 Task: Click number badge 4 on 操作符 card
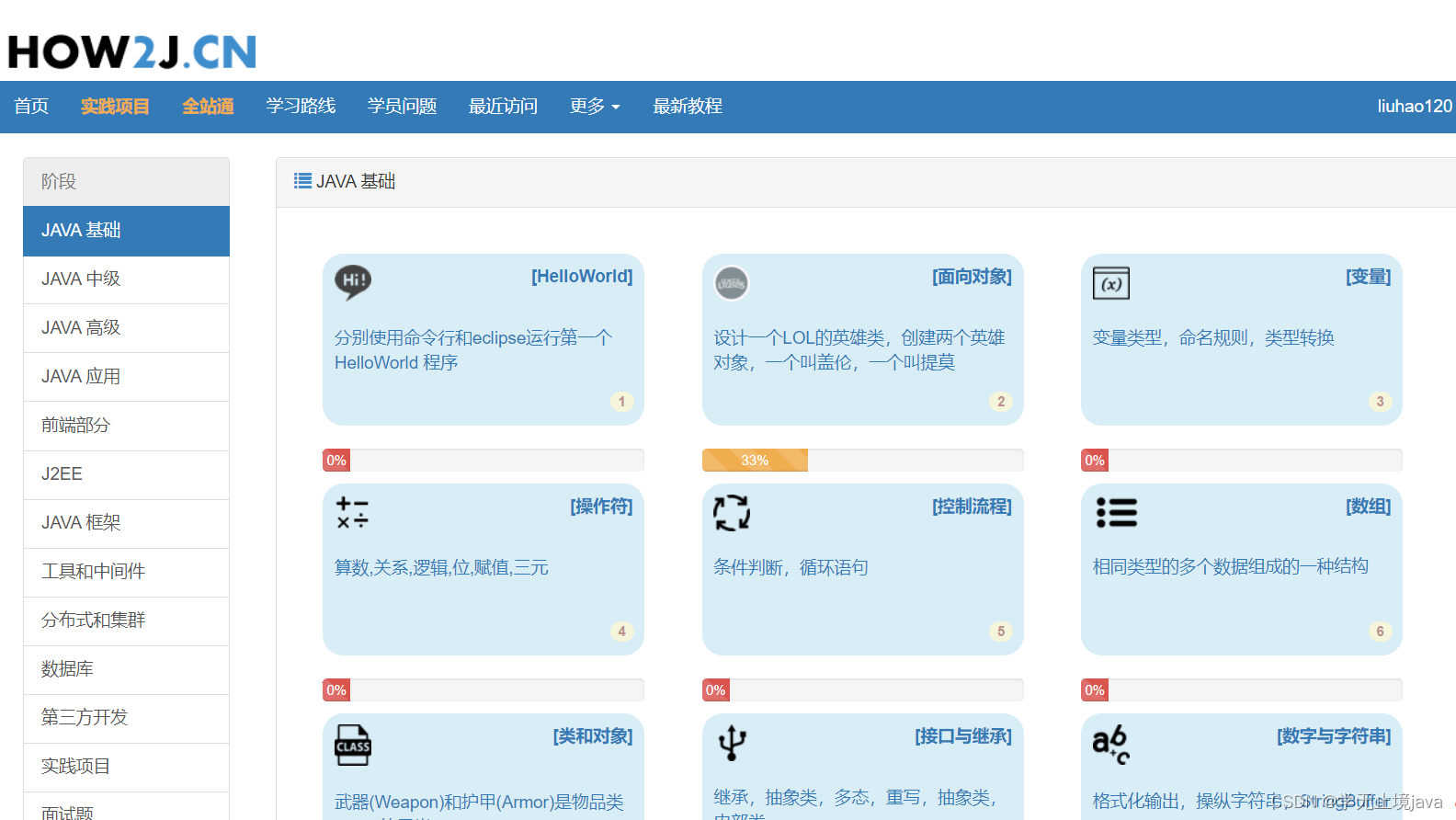click(x=622, y=632)
